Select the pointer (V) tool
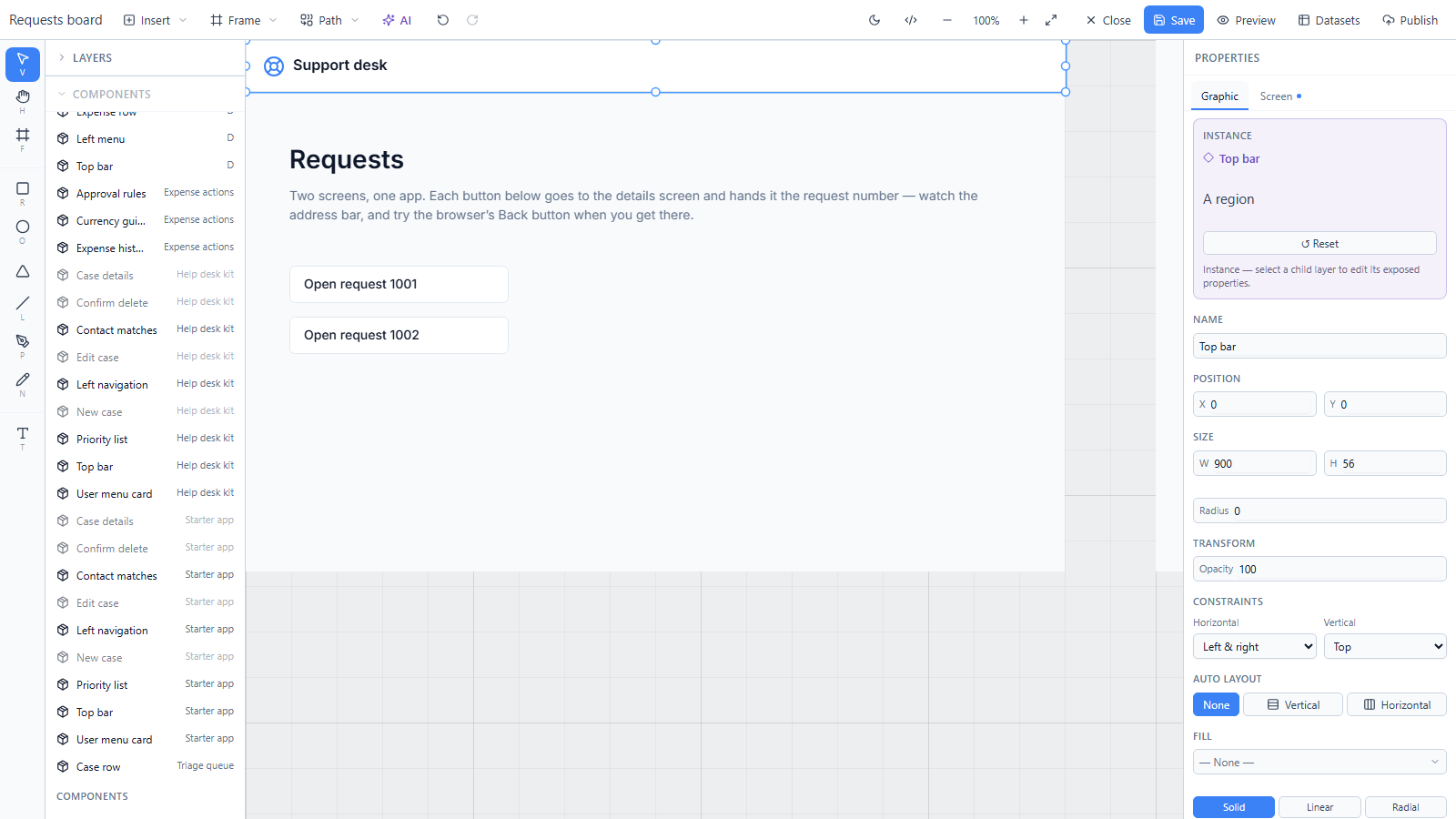The image size is (1456, 819). pyautogui.click(x=23, y=65)
